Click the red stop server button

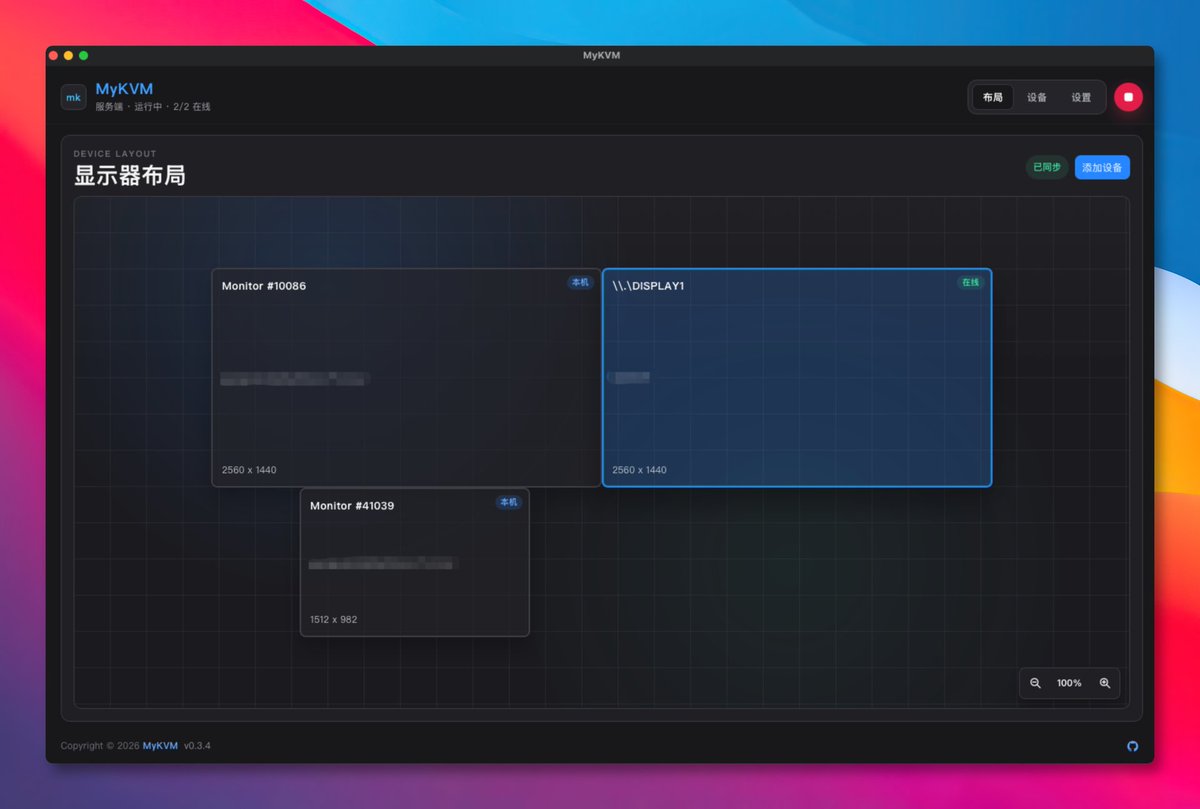tap(1128, 97)
